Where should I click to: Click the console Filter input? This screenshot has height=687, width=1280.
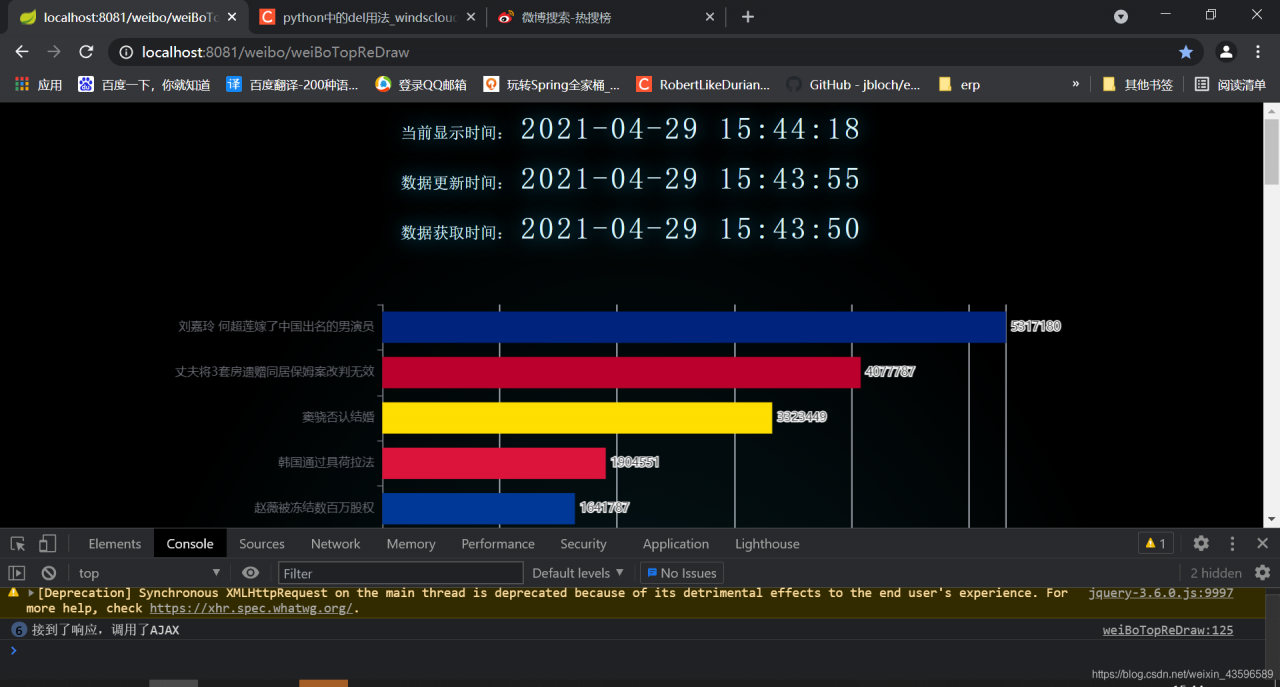400,573
